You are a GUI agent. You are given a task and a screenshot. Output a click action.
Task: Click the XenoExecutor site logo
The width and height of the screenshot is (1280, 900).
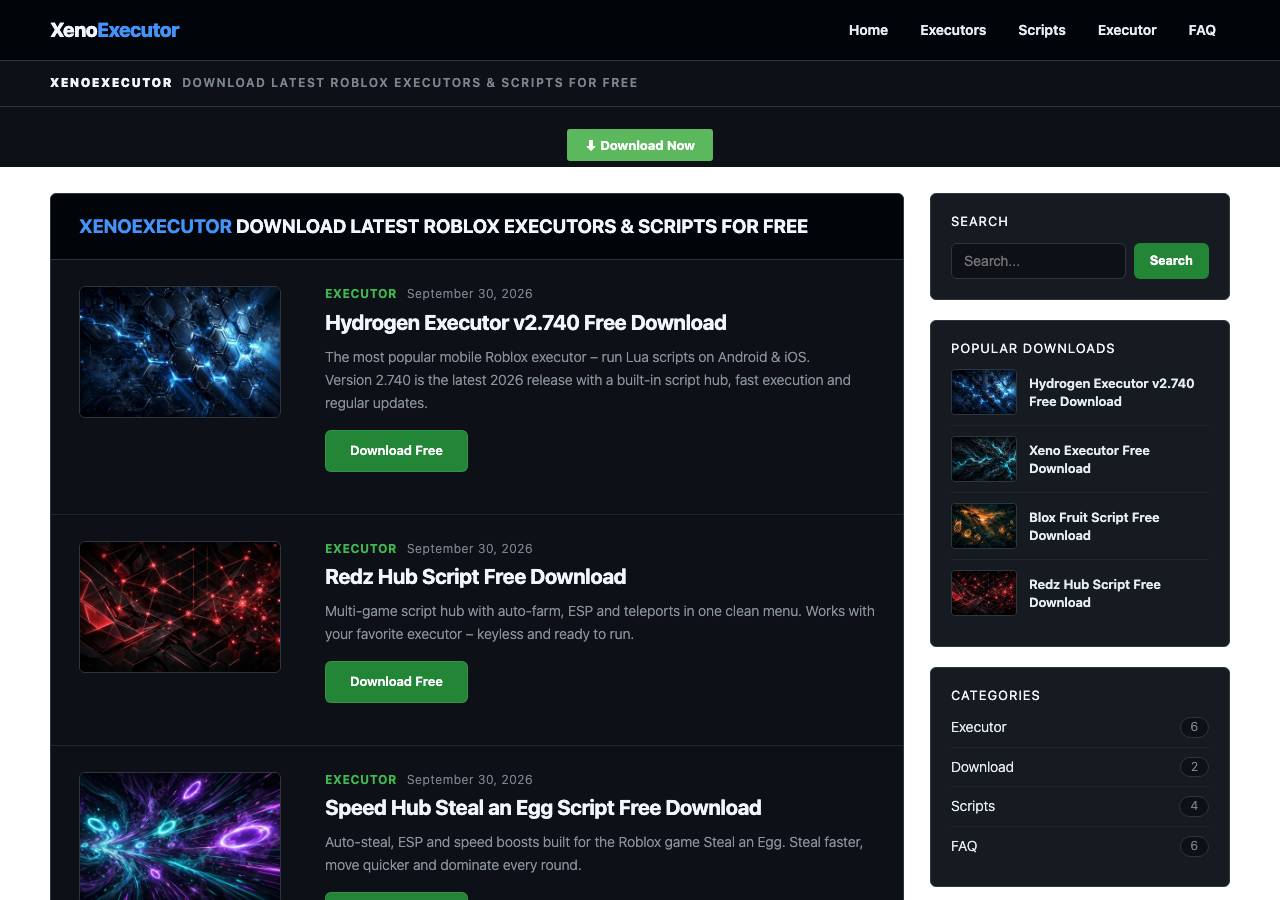click(x=115, y=30)
